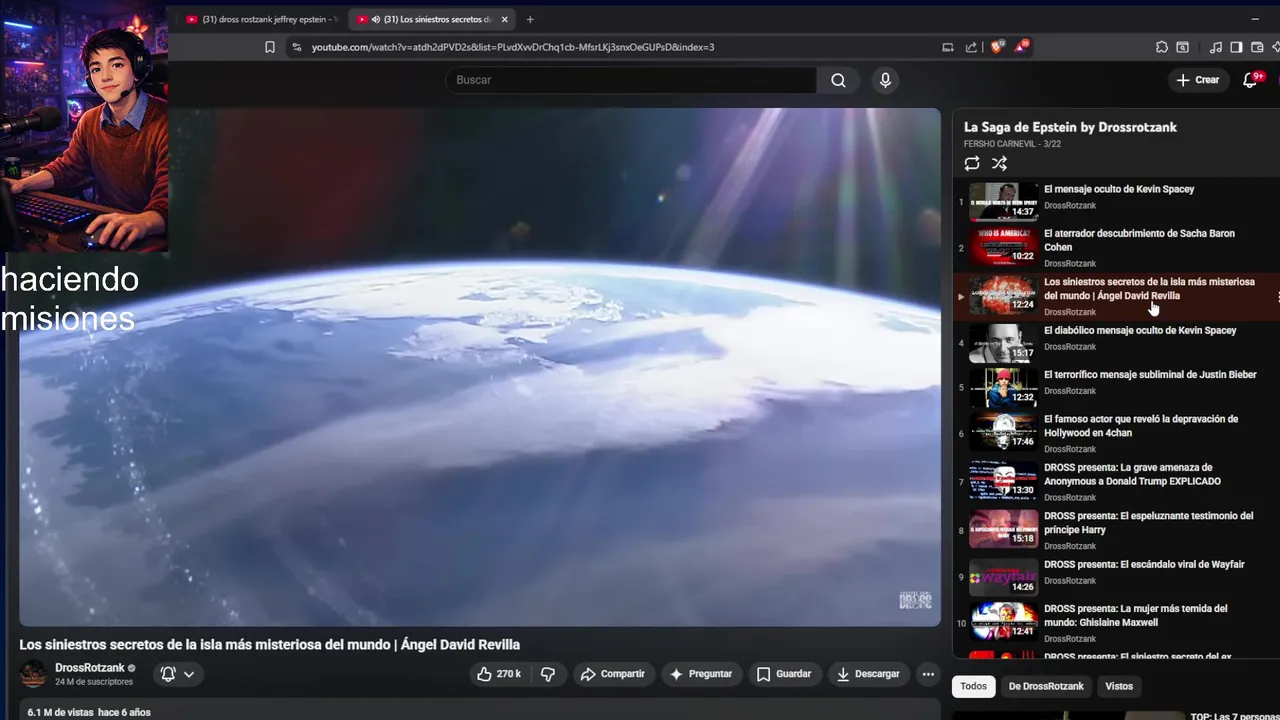The image size is (1280, 720).
Task: Click the Crear button
Action: tap(1198, 80)
